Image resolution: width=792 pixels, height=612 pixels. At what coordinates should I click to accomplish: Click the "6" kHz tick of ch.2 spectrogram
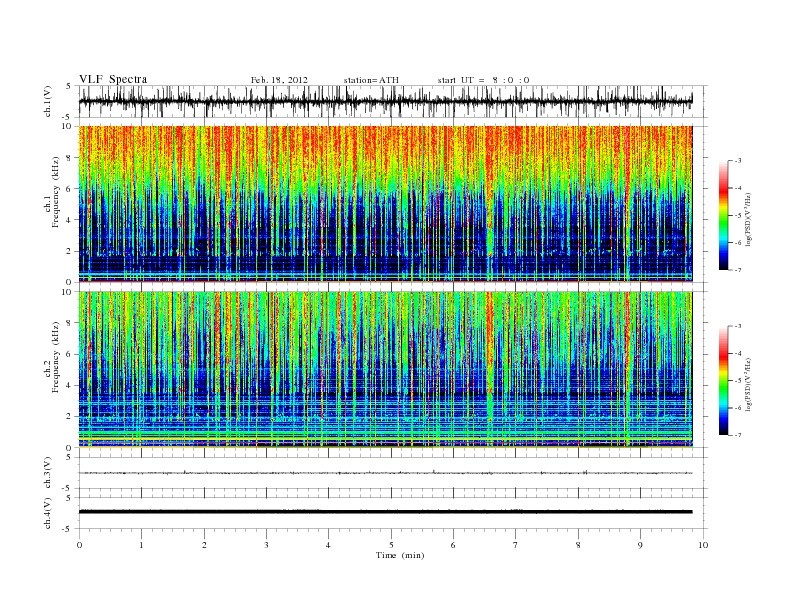click(x=69, y=354)
